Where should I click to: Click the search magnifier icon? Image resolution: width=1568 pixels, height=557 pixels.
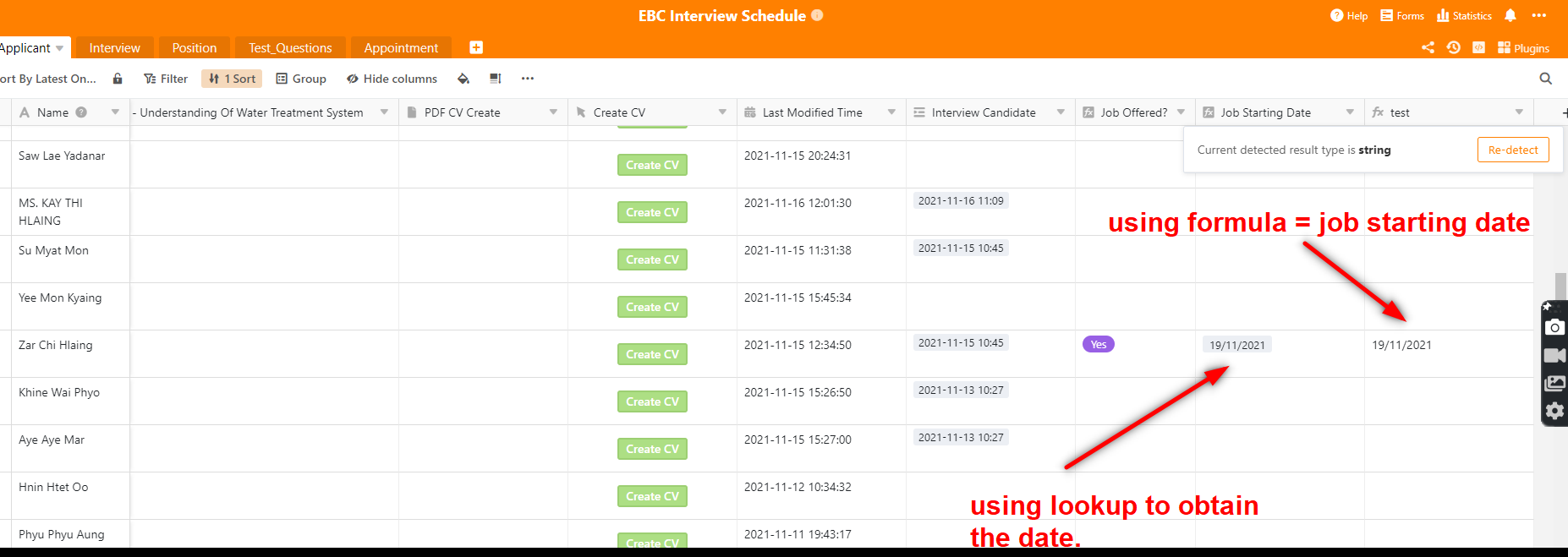click(x=1545, y=79)
